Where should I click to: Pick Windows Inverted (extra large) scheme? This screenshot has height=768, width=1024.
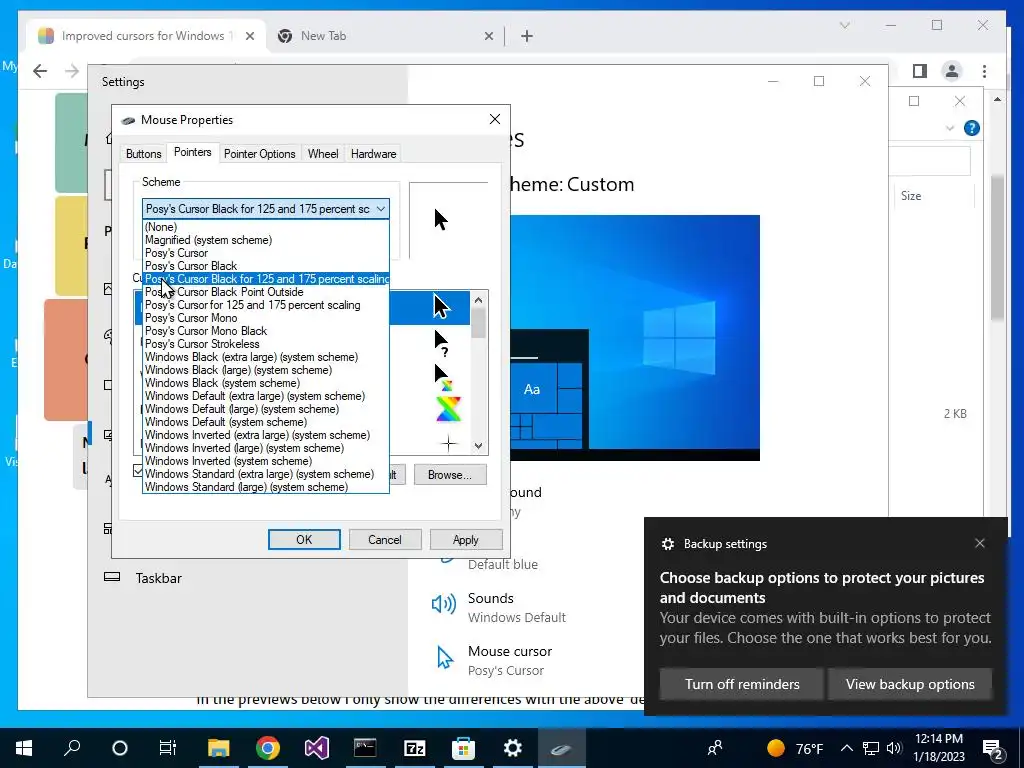click(x=266, y=435)
